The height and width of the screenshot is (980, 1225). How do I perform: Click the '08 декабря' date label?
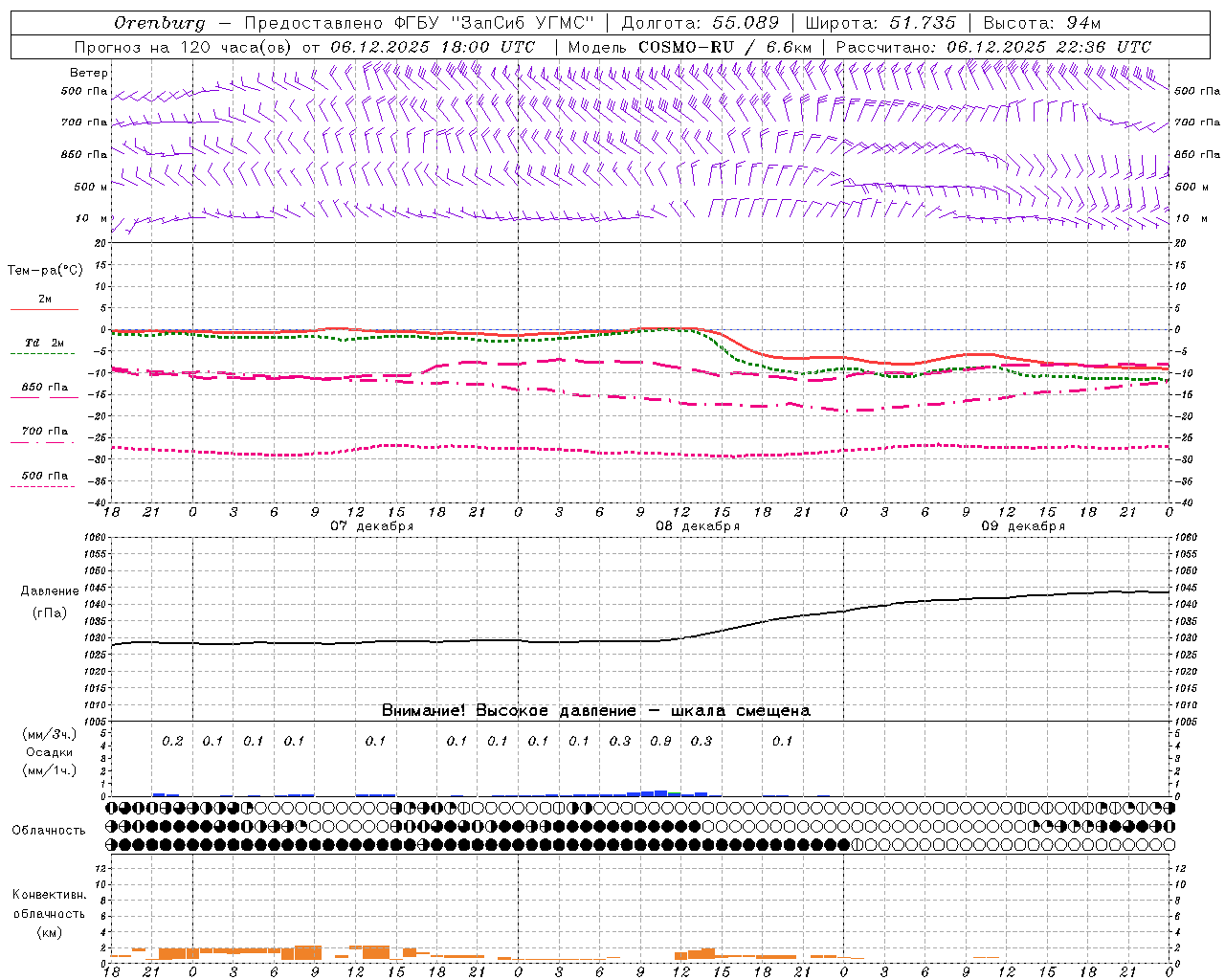click(x=698, y=526)
